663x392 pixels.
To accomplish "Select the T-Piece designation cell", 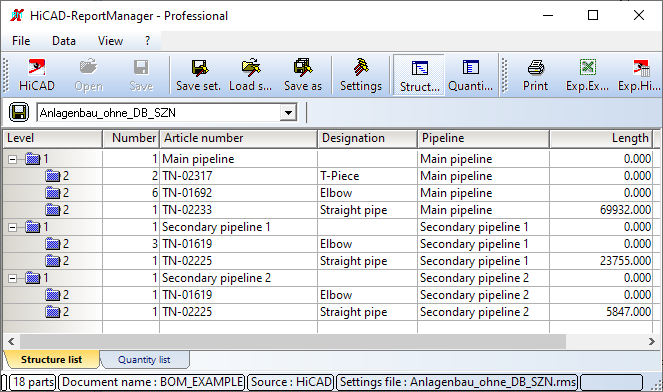I will click(x=367, y=176).
